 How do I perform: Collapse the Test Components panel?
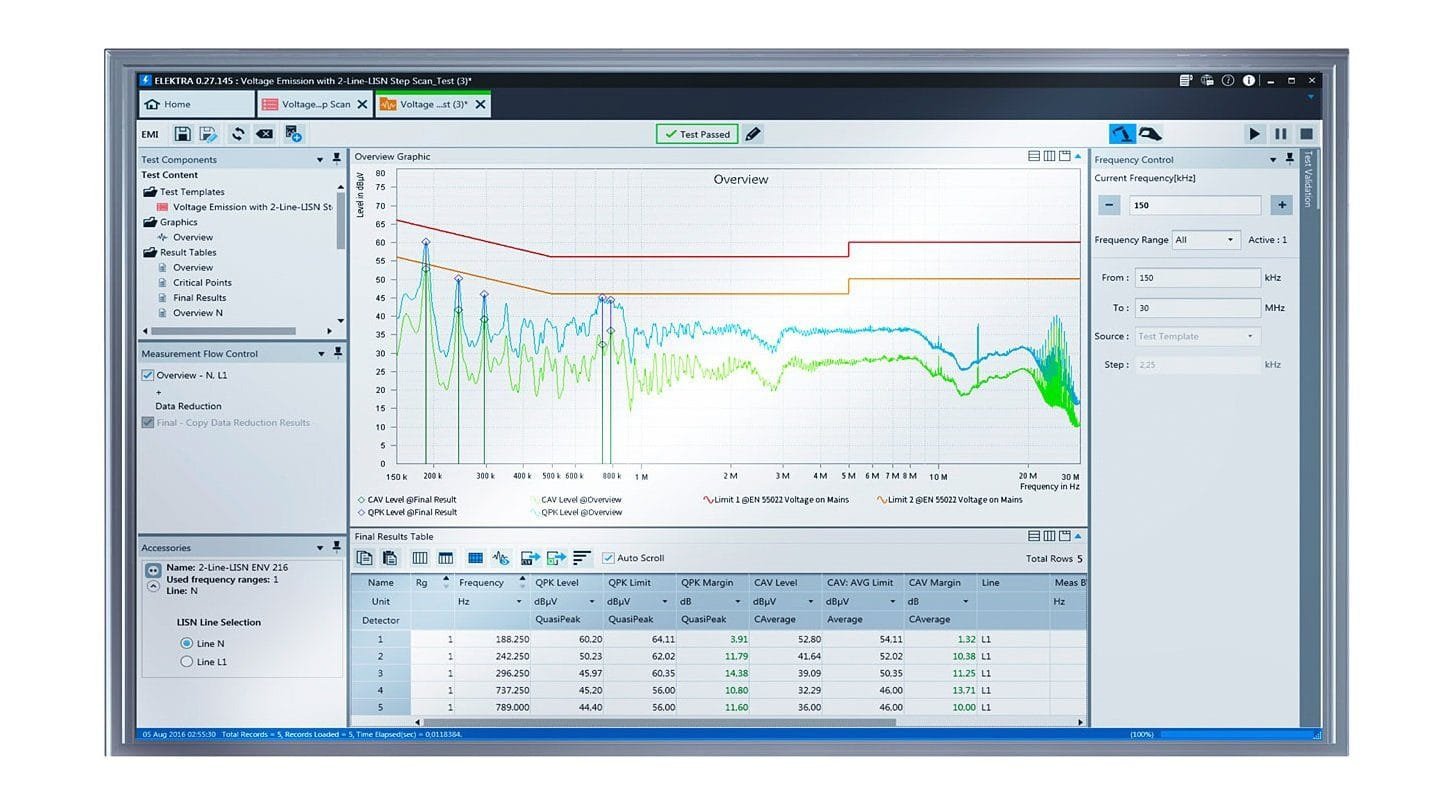(320, 159)
